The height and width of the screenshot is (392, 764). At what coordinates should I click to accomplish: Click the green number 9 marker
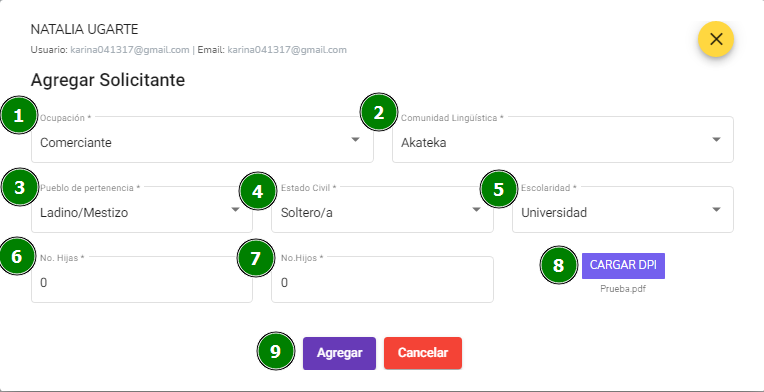click(276, 352)
